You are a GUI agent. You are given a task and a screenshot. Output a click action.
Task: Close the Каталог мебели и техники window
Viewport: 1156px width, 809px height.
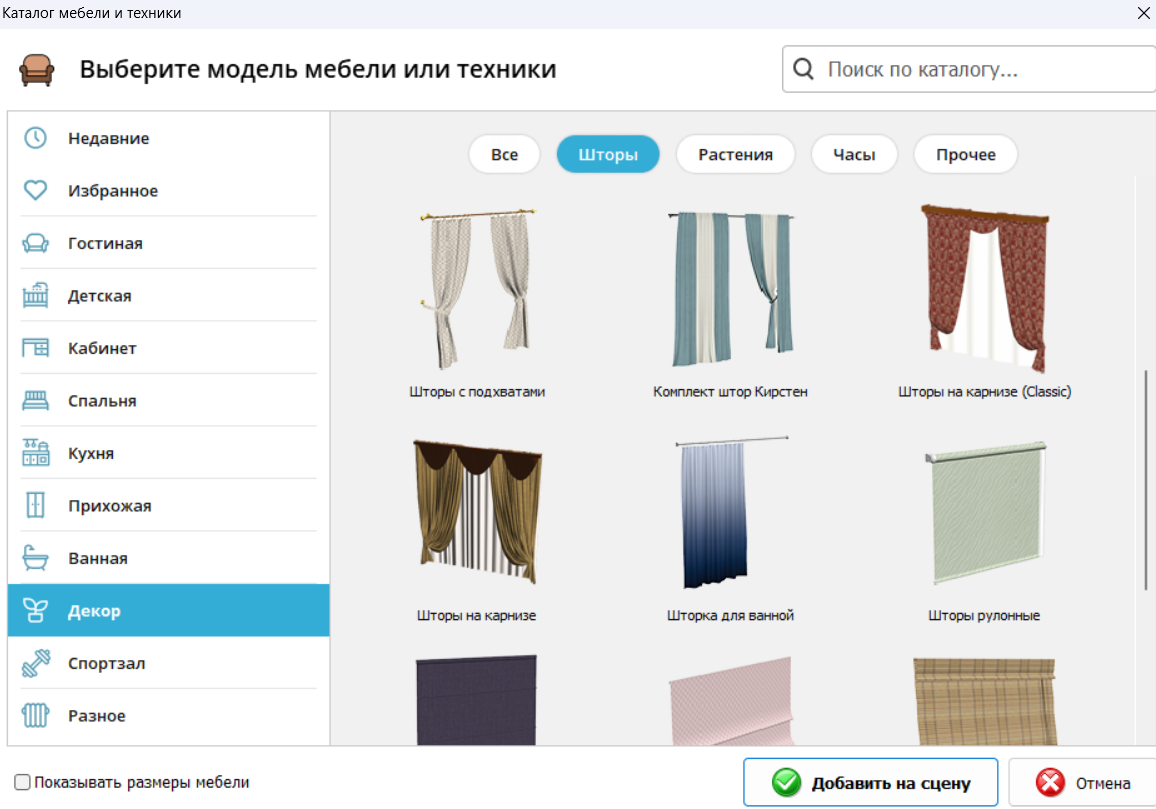click(1143, 13)
